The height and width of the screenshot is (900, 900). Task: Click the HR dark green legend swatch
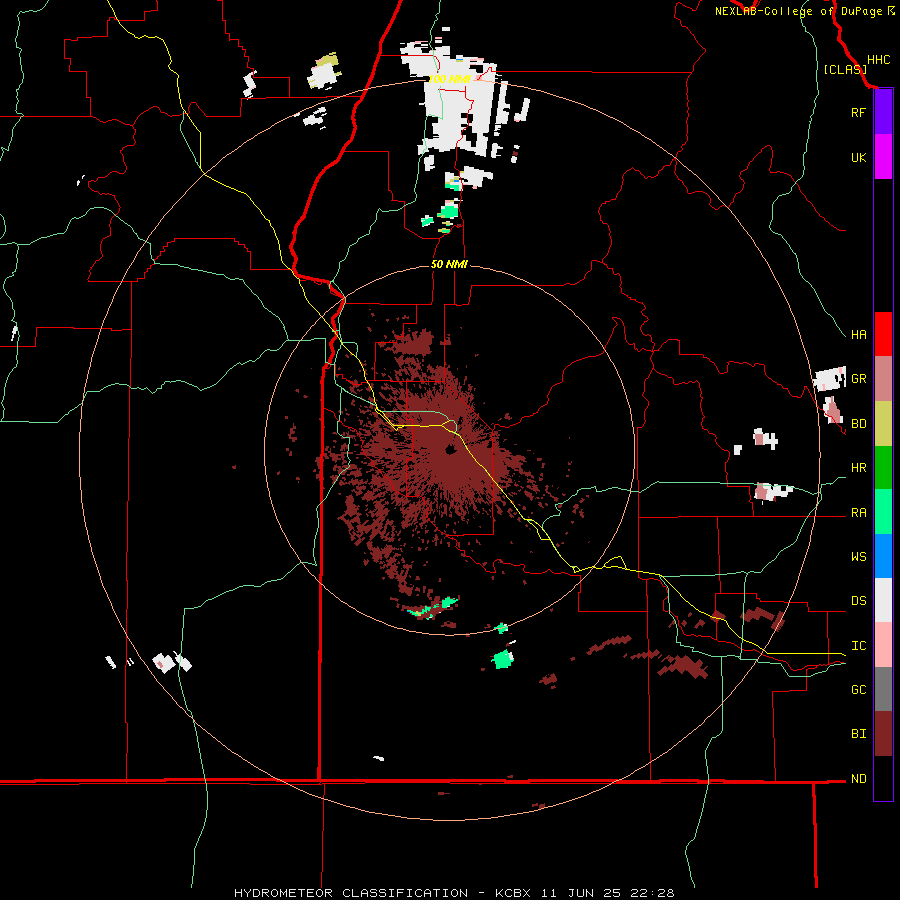[x=883, y=468]
